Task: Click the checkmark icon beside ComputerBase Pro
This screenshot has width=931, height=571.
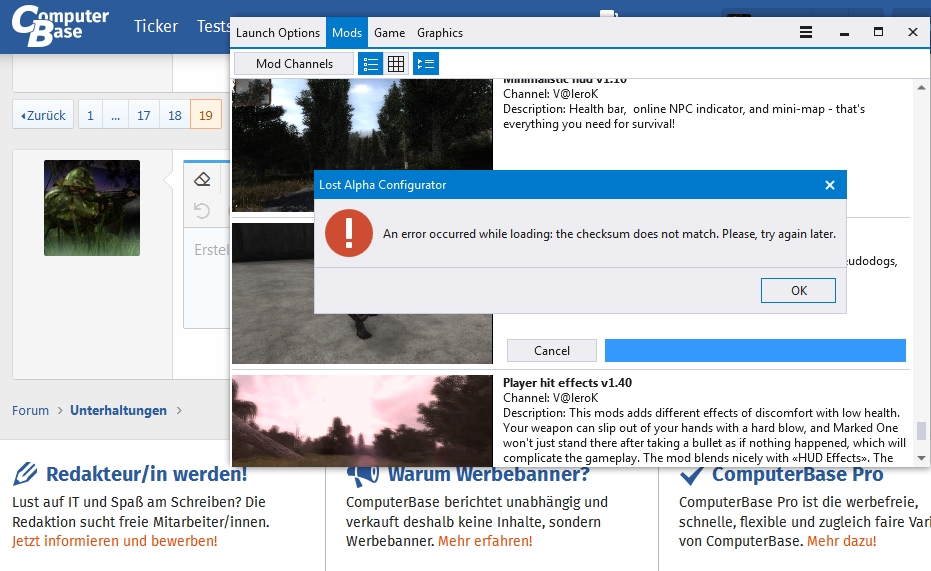Action: click(x=692, y=474)
